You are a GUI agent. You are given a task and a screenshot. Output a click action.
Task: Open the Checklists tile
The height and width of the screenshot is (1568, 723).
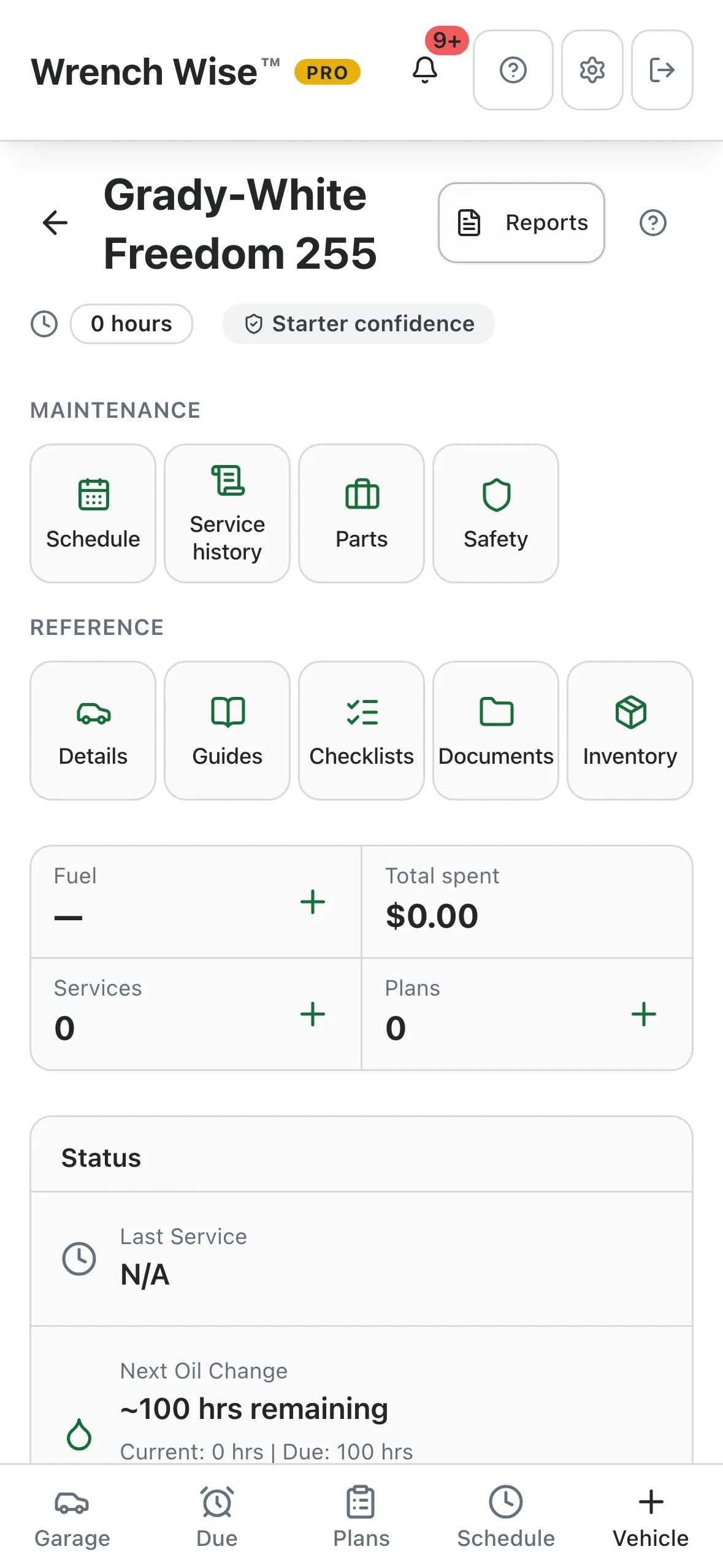pos(362,731)
